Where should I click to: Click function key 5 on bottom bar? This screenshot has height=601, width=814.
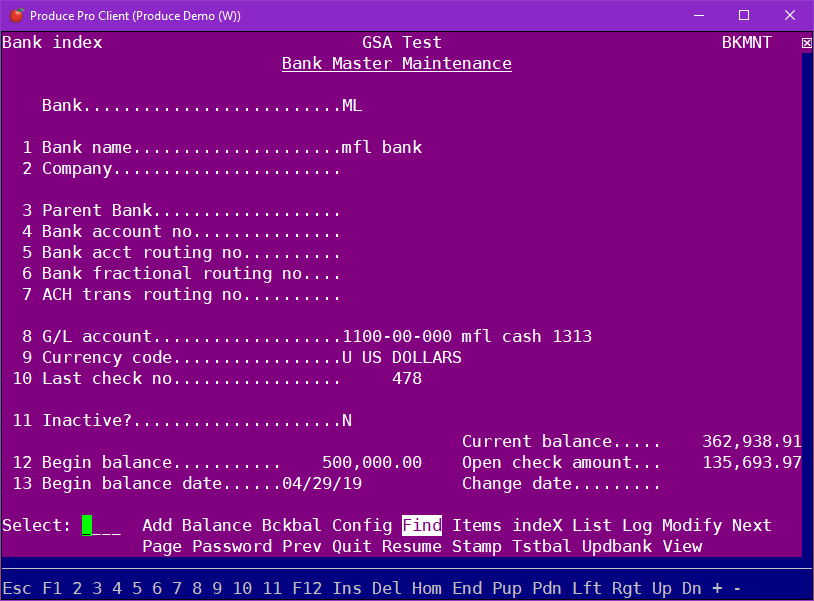coord(137,589)
